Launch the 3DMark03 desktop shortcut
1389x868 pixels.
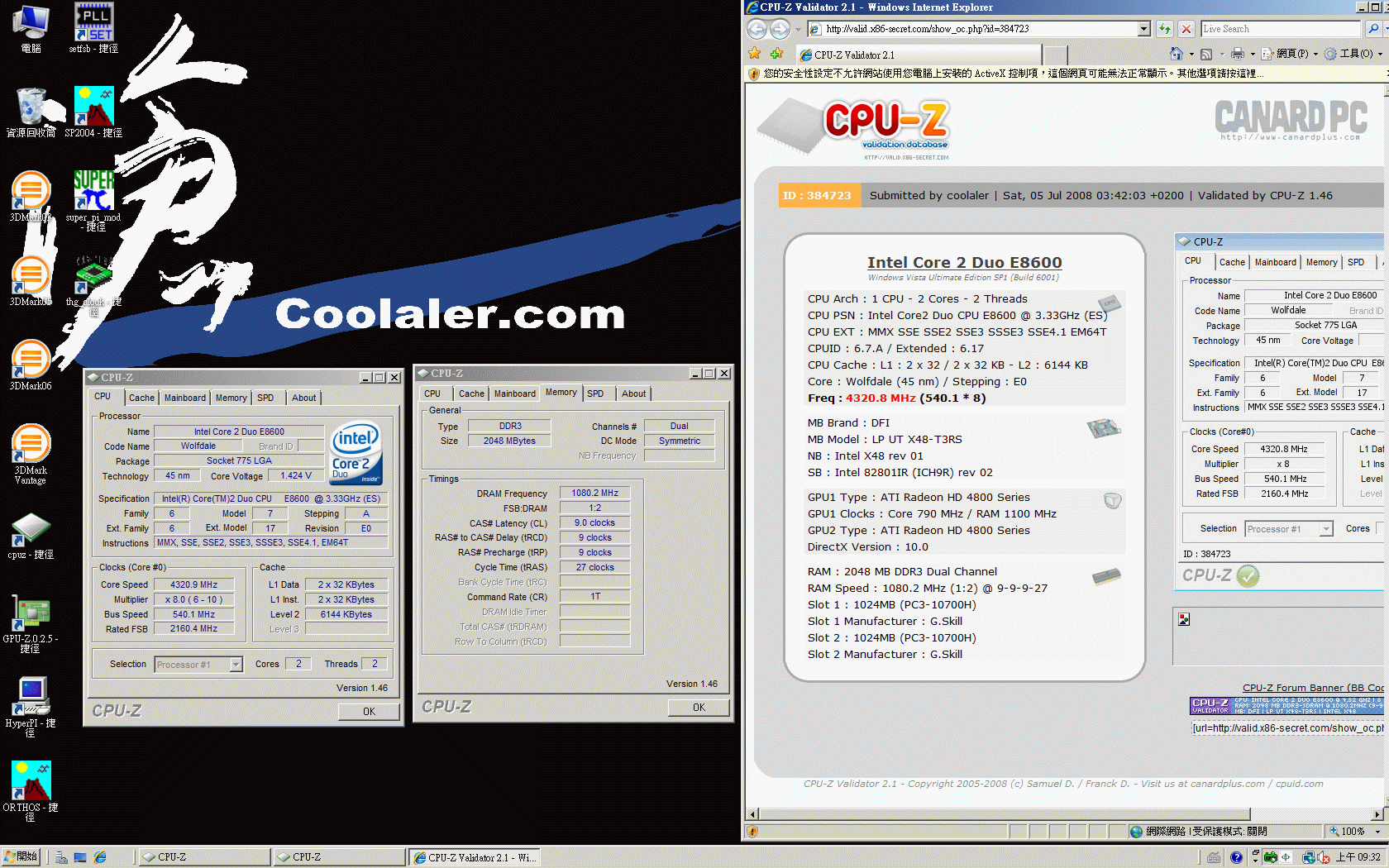[x=31, y=196]
